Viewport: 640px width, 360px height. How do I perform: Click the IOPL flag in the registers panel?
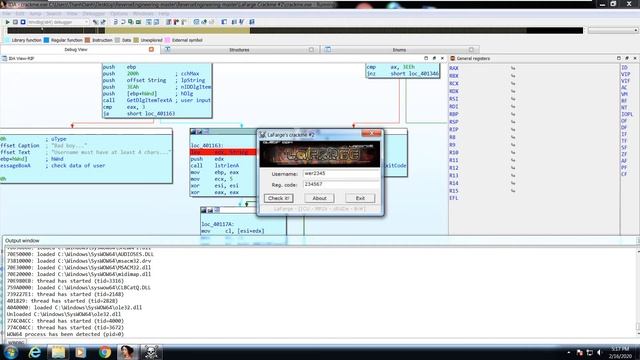click(x=627, y=114)
